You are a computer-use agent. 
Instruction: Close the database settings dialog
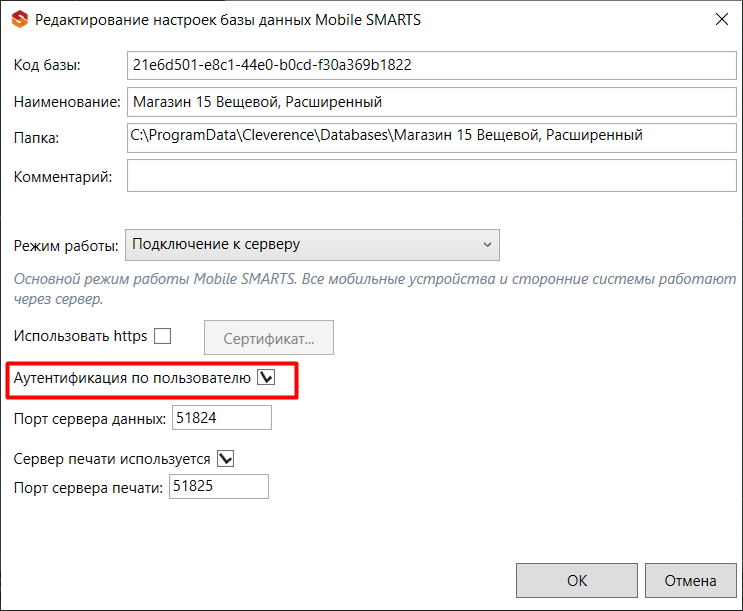click(x=721, y=19)
